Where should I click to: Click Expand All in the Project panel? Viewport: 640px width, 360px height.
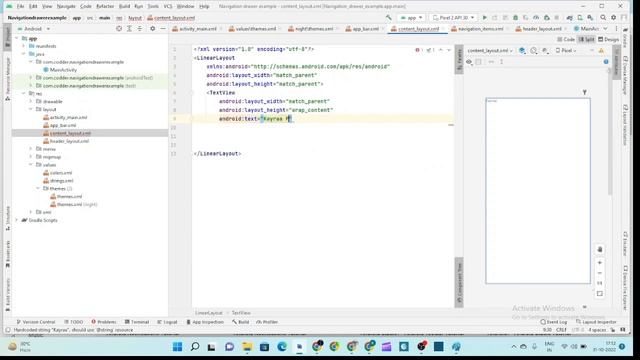pos(129,29)
